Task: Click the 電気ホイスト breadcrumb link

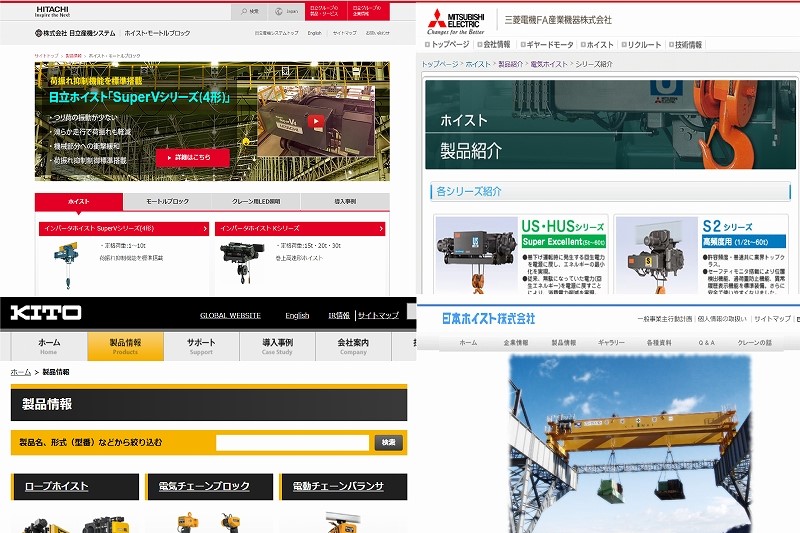Action: tap(549, 64)
